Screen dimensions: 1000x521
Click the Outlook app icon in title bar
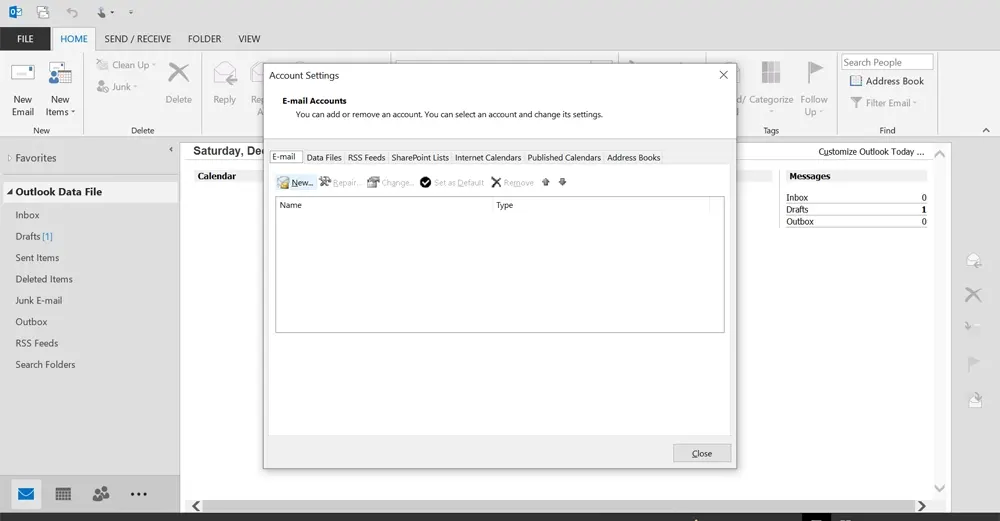pyautogui.click(x=15, y=11)
